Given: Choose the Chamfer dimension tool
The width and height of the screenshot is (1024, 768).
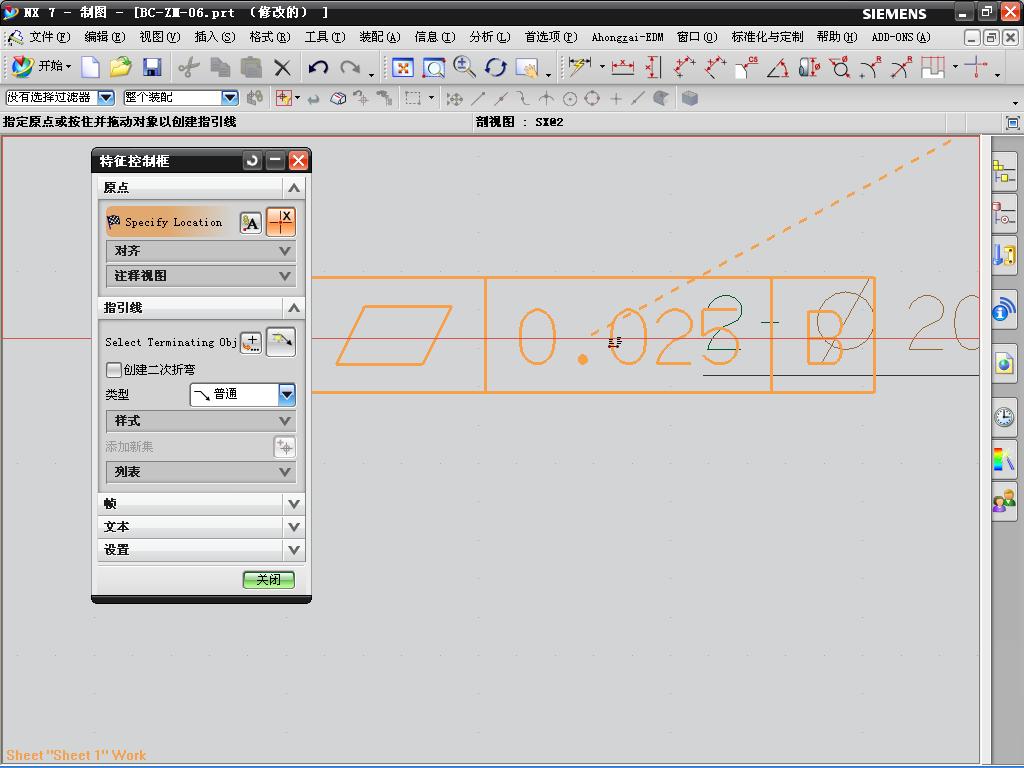Looking at the screenshot, I should pos(746,67).
